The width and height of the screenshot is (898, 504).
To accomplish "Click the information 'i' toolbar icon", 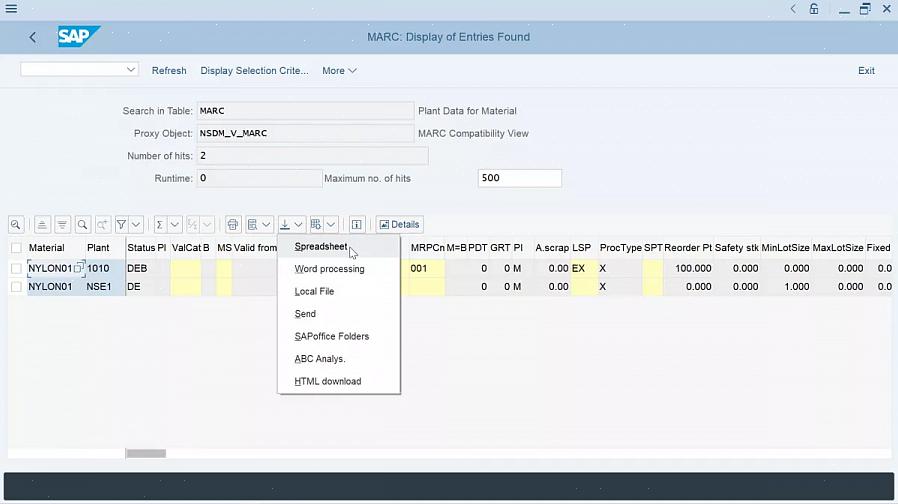I will [x=356, y=225].
